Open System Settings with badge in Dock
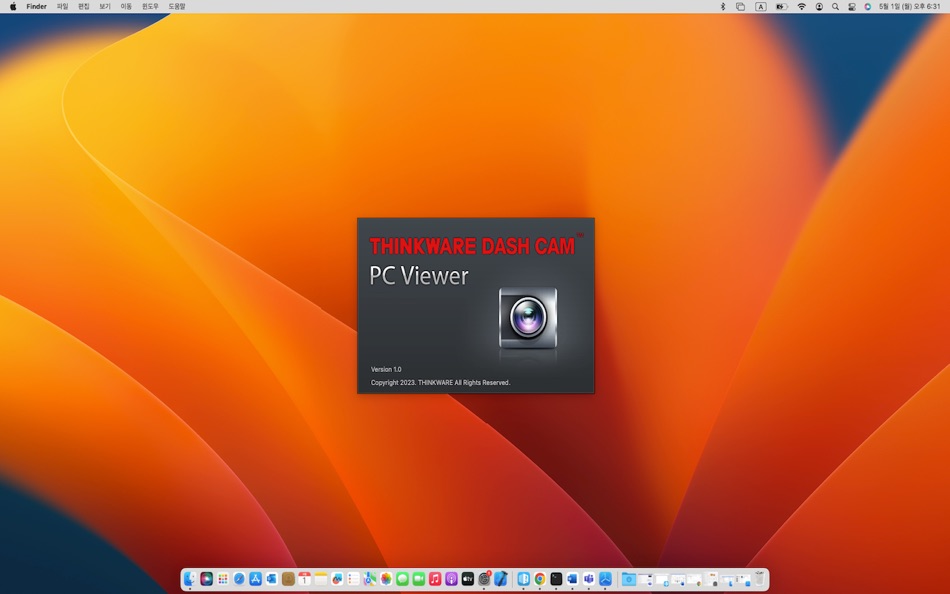 [484, 579]
